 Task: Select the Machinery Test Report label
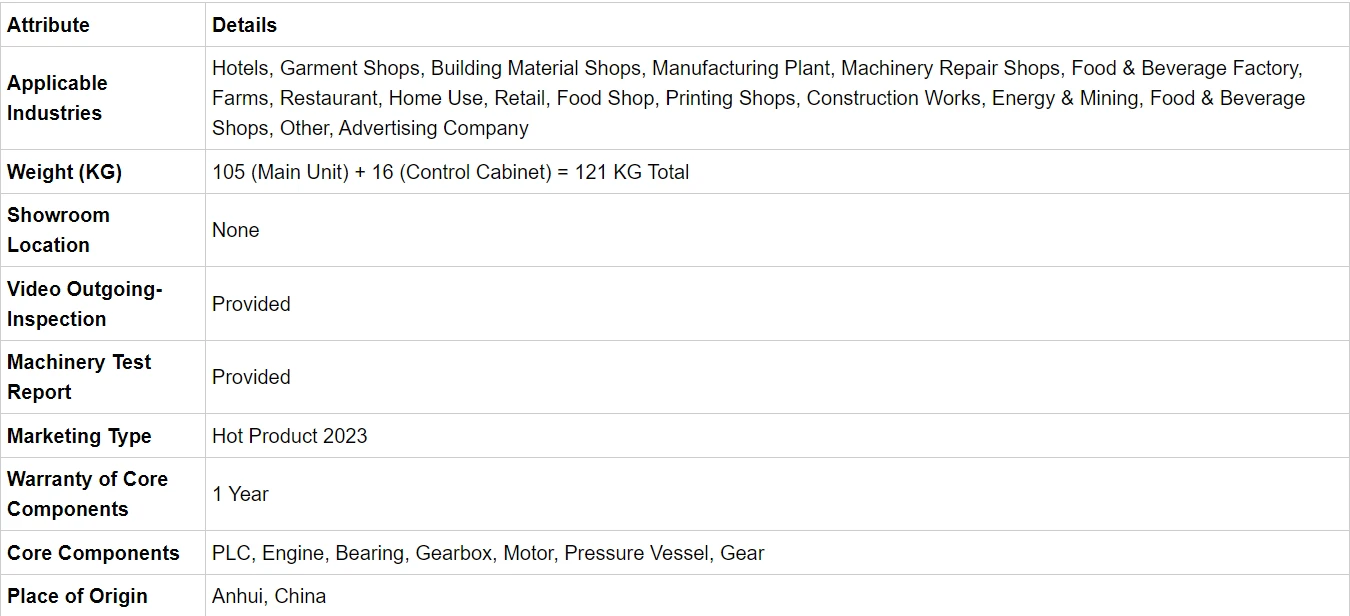pos(79,377)
